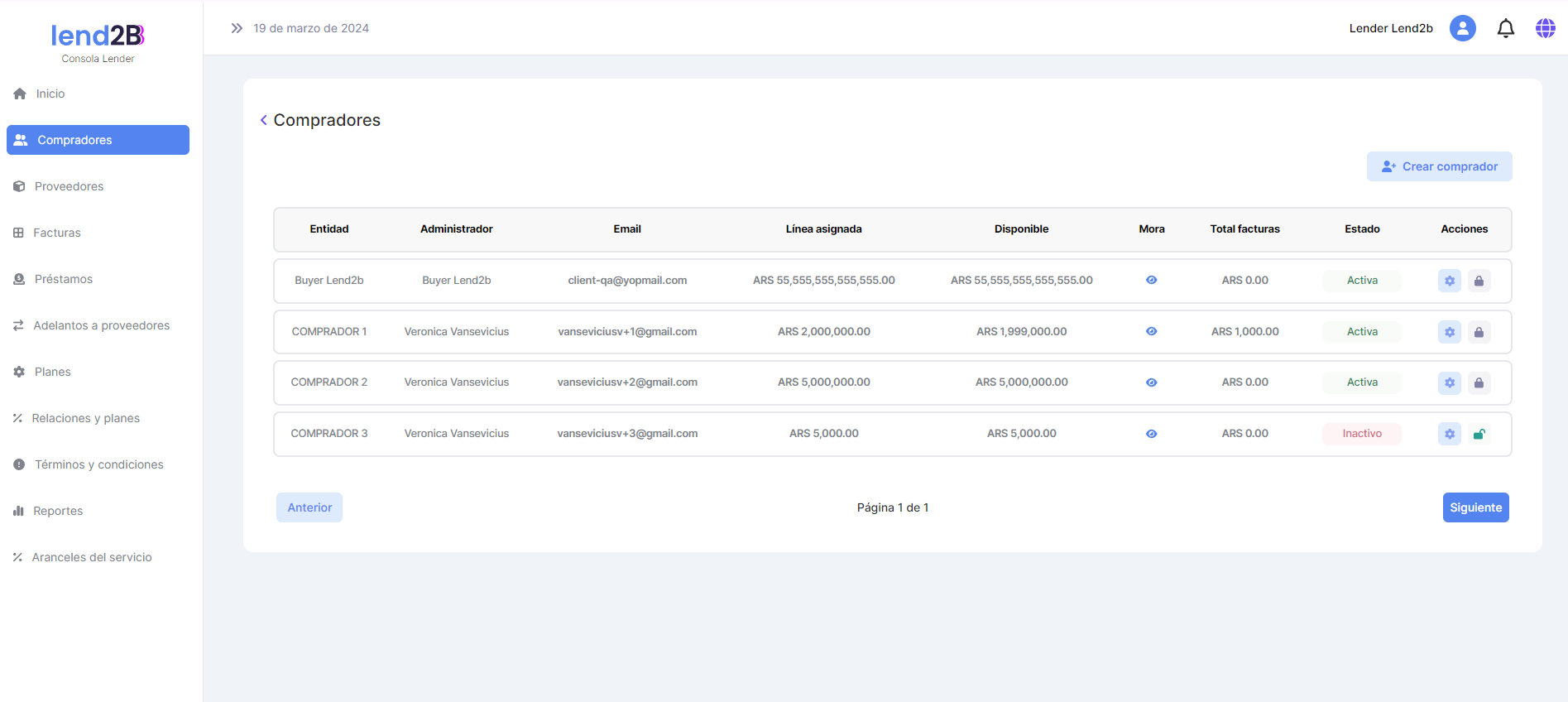The width and height of the screenshot is (1568, 702).
Task: View Mora details for Buyer Lend2b
Action: click(1151, 281)
